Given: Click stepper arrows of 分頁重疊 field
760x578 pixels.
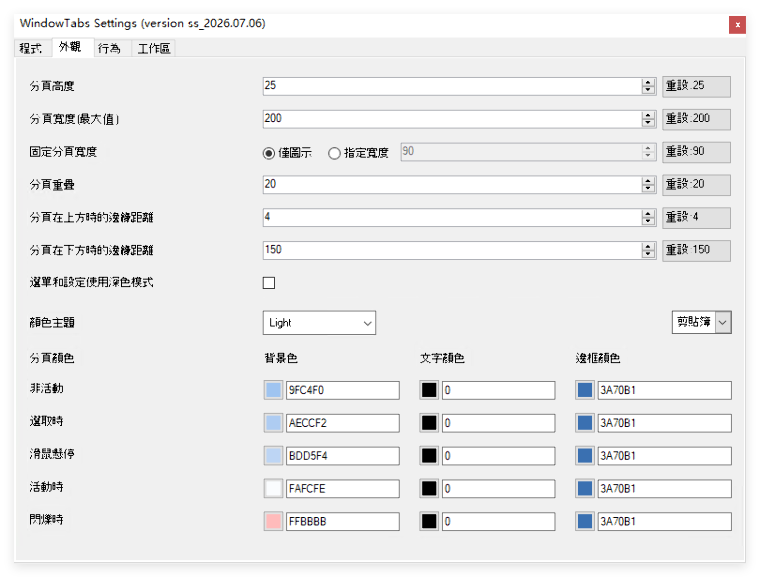Looking at the screenshot, I should [648, 185].
